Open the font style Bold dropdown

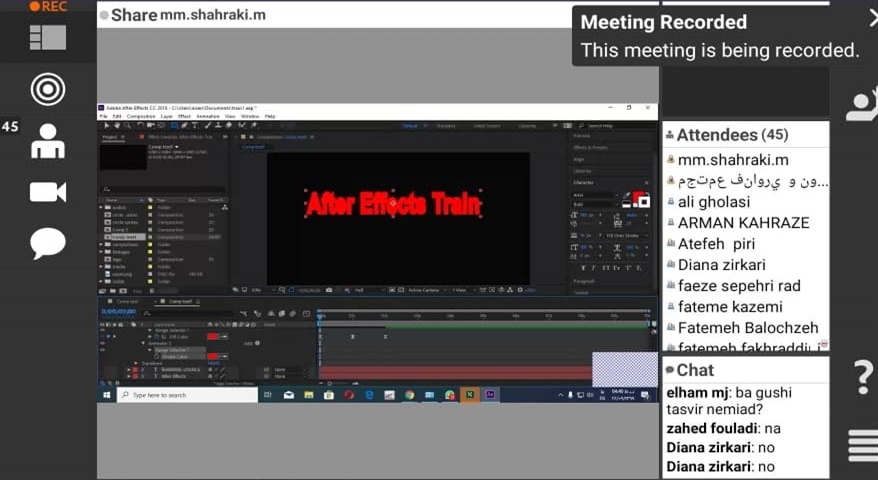595,204
